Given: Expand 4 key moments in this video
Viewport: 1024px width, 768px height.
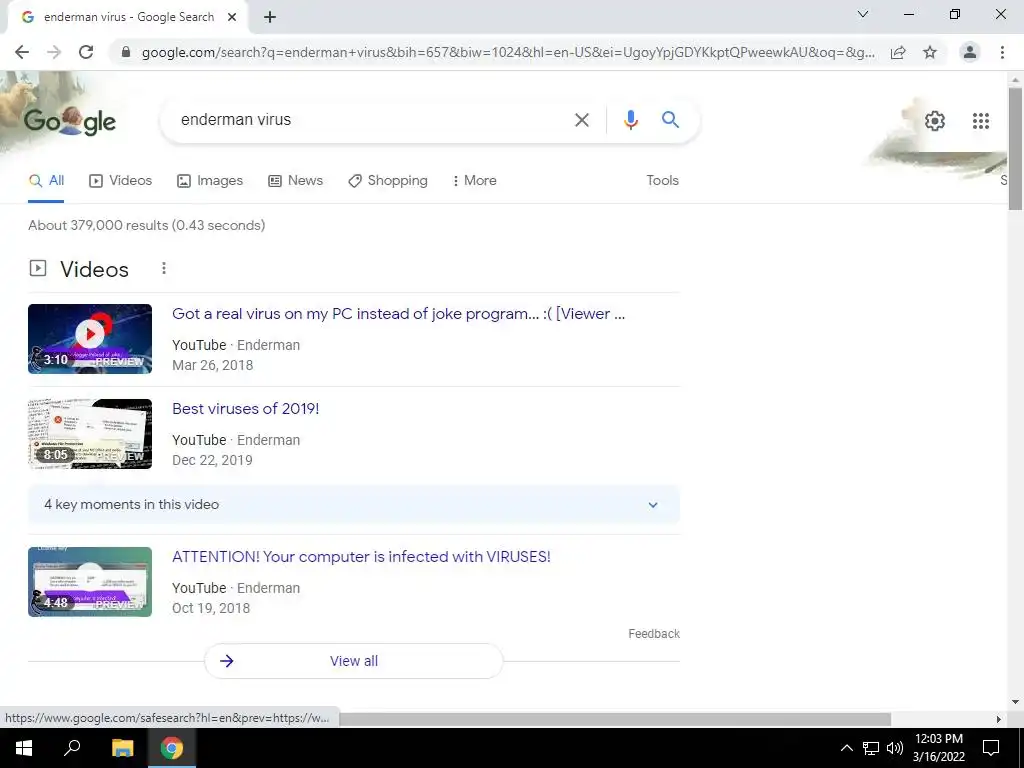Looking at the screenshot, I should pos(354,505).
